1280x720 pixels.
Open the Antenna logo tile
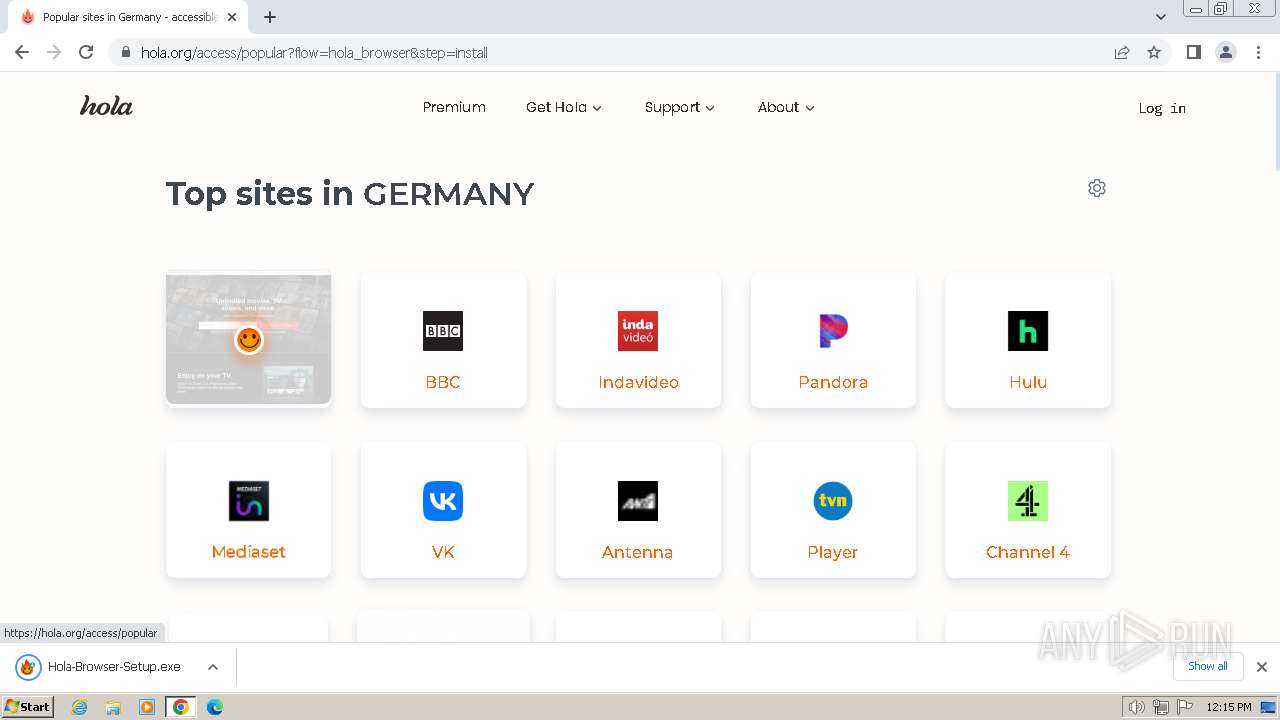pyautogui.click(x=638, y=501)
